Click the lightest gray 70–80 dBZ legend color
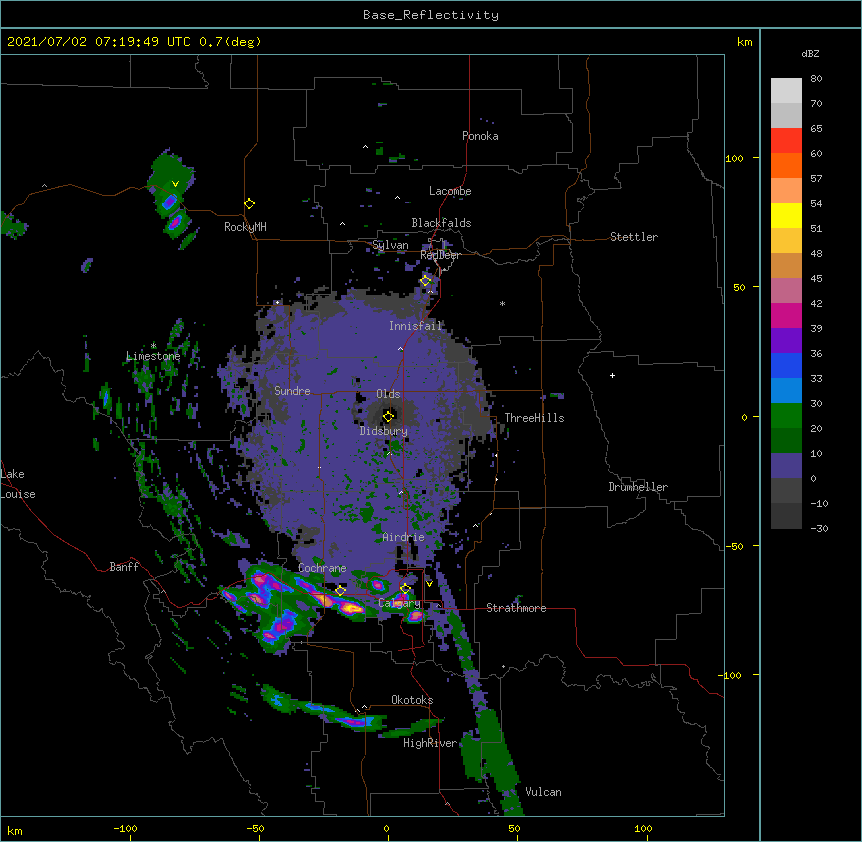862x842 pixels. point(786,91)
